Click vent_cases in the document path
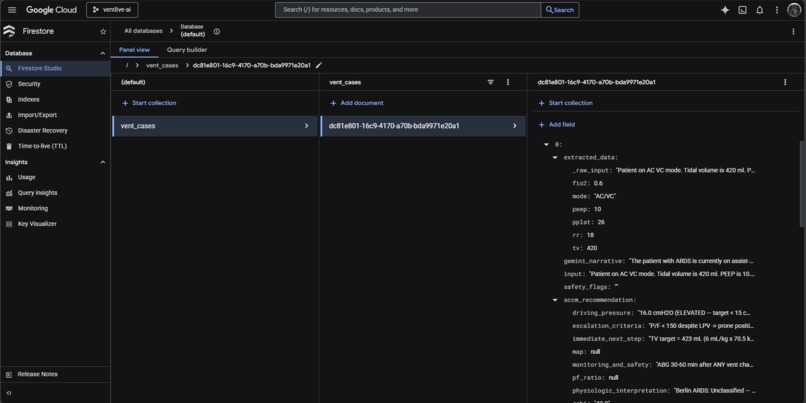Viewport: 806px width, 403px height. point(162,65)
